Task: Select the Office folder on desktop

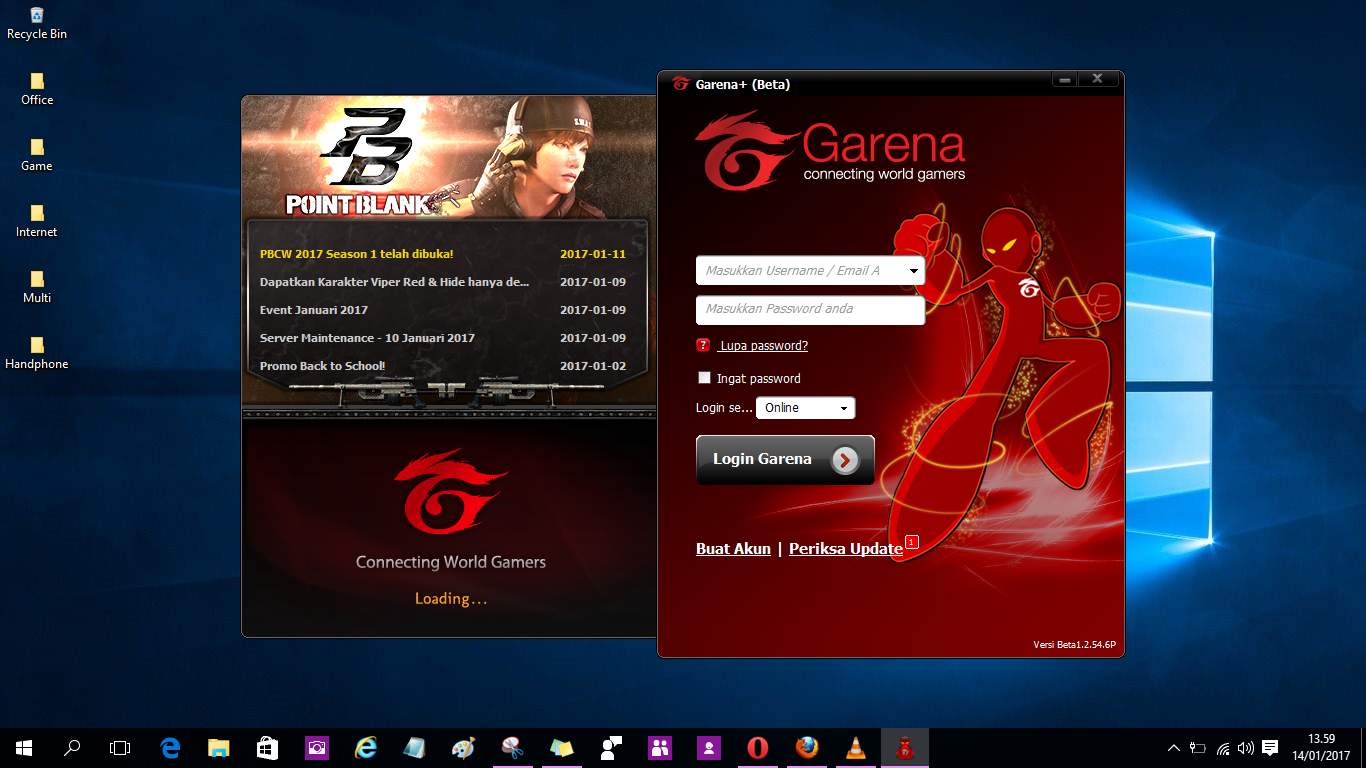Action: click(37, 89)
